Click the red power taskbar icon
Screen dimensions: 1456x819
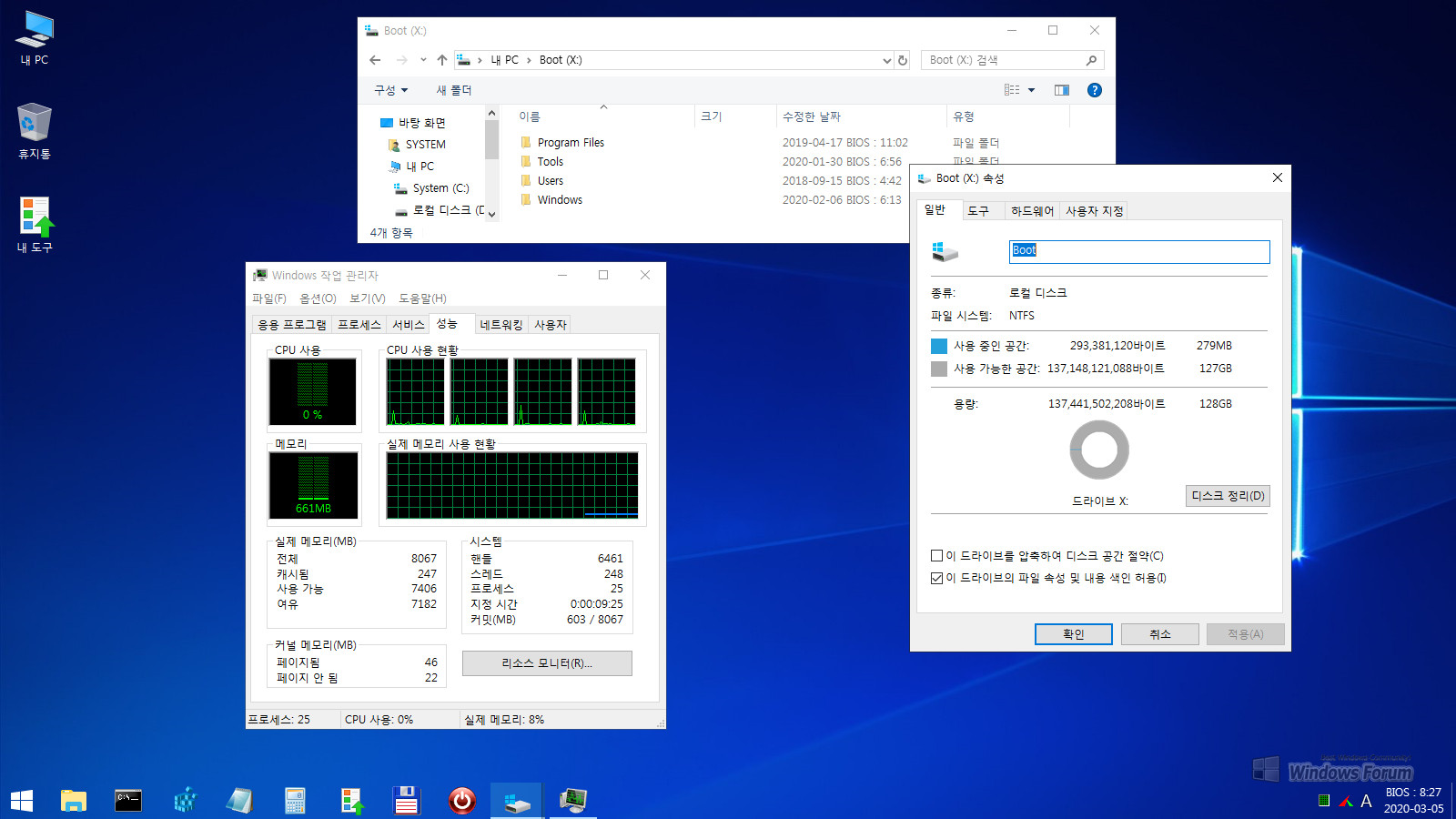(x=461, y=801)
